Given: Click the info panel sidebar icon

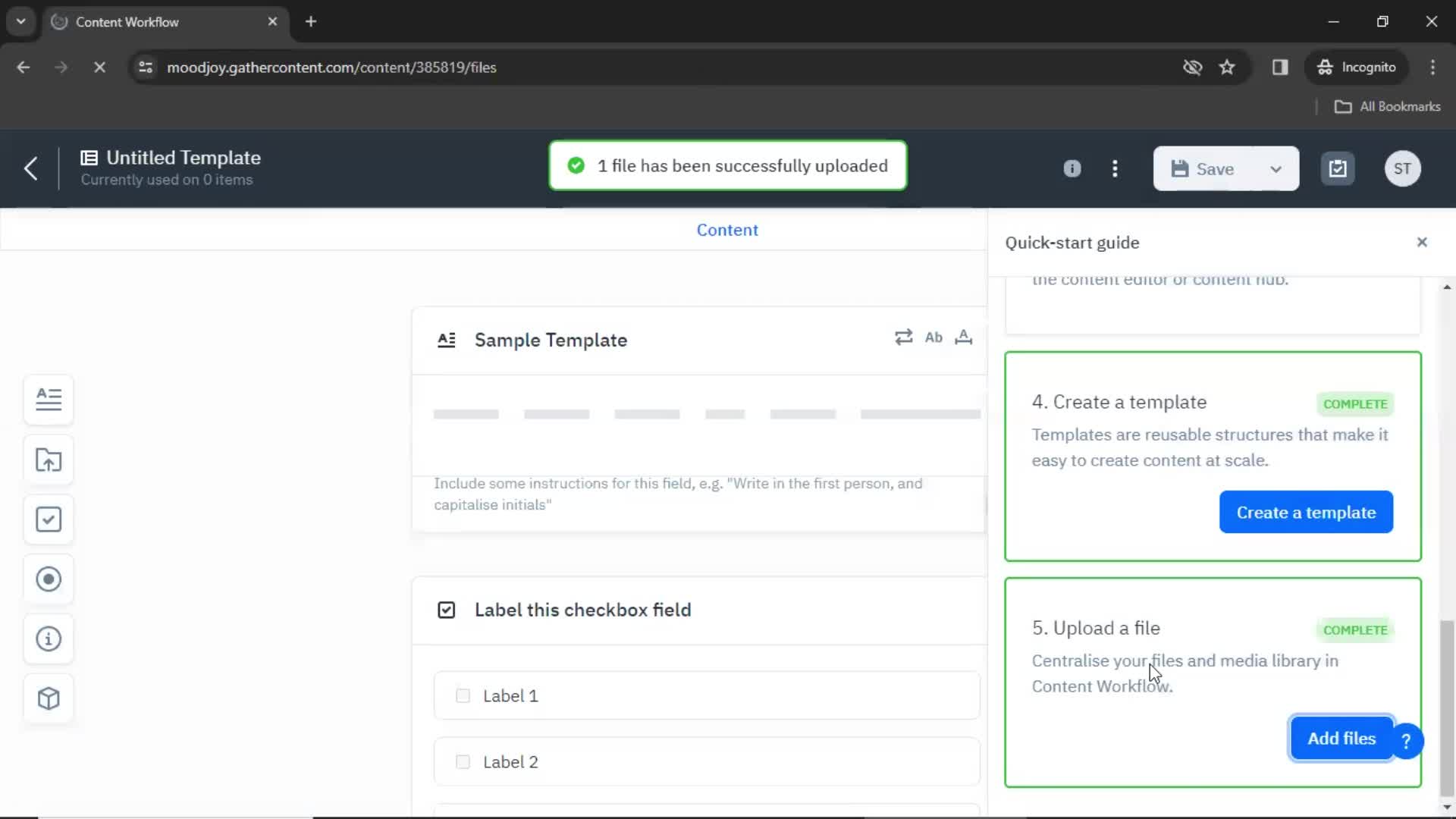Looking at the screenshot, I should (x=48, y=639).
